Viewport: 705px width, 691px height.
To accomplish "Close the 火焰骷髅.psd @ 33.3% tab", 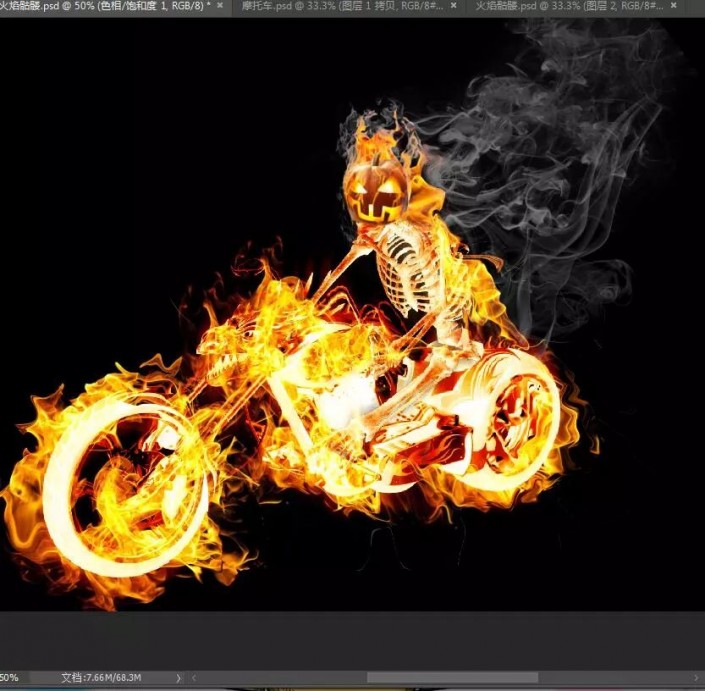I will [x=674, y=5].
